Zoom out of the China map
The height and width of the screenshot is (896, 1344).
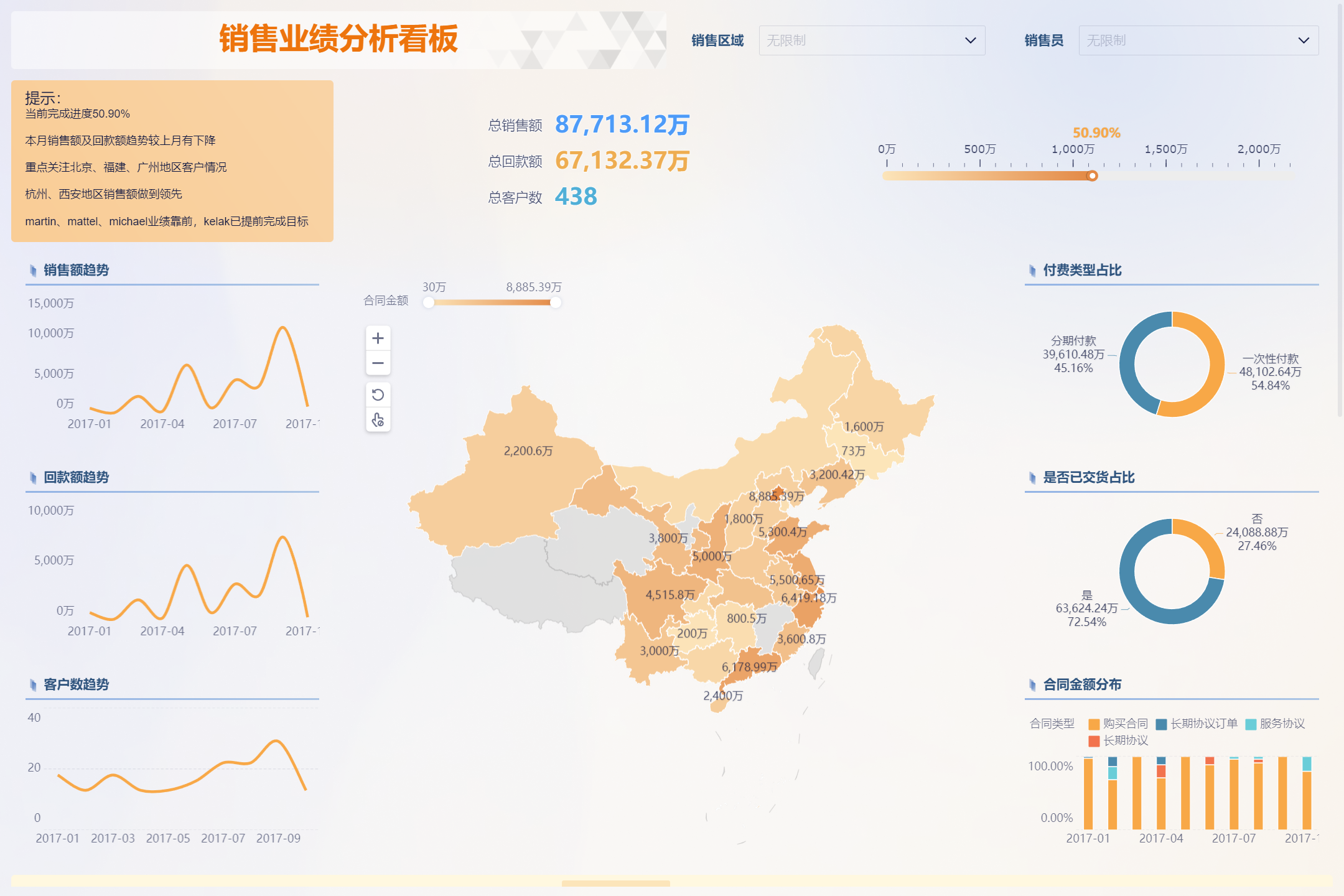tap(378, 363)
